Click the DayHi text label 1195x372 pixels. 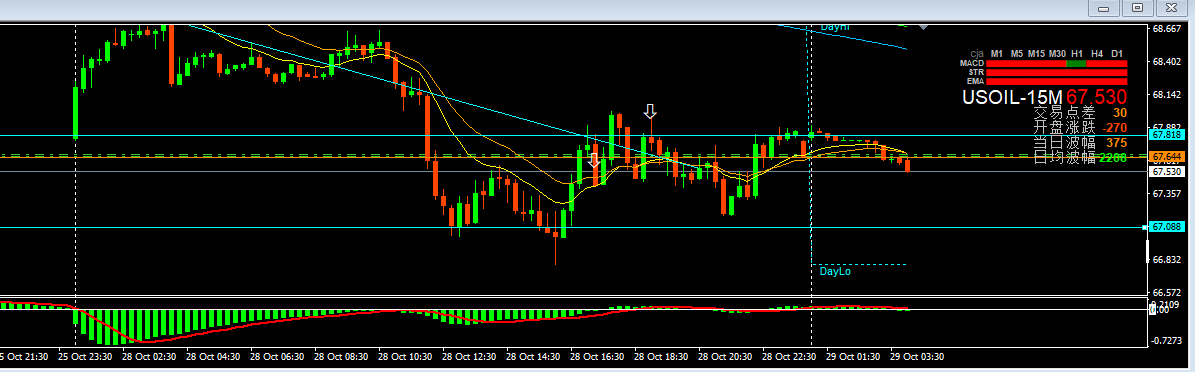pos(835,27)
